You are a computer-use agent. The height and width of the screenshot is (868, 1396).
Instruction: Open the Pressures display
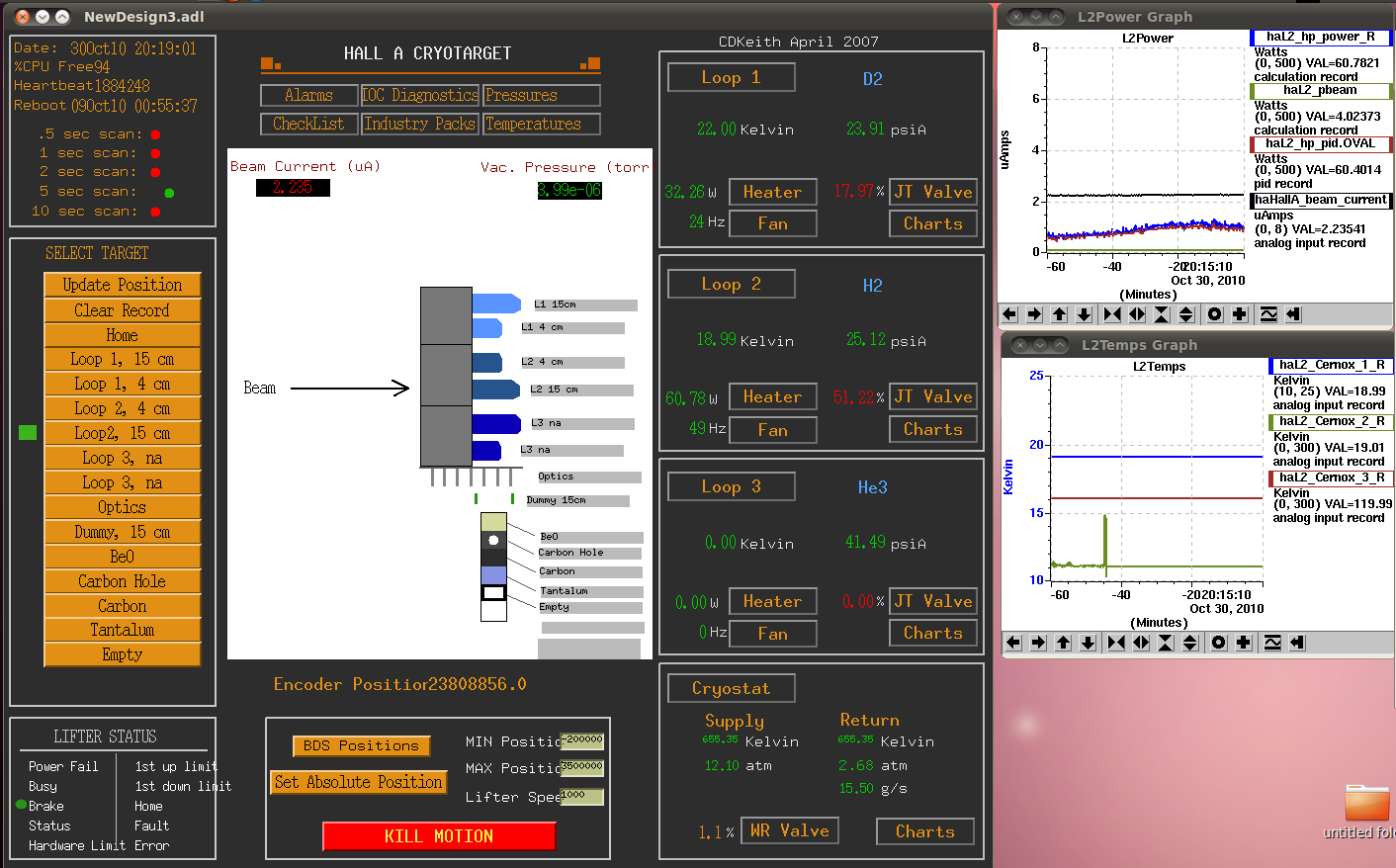pyautogui.click(x=541, y=95)
